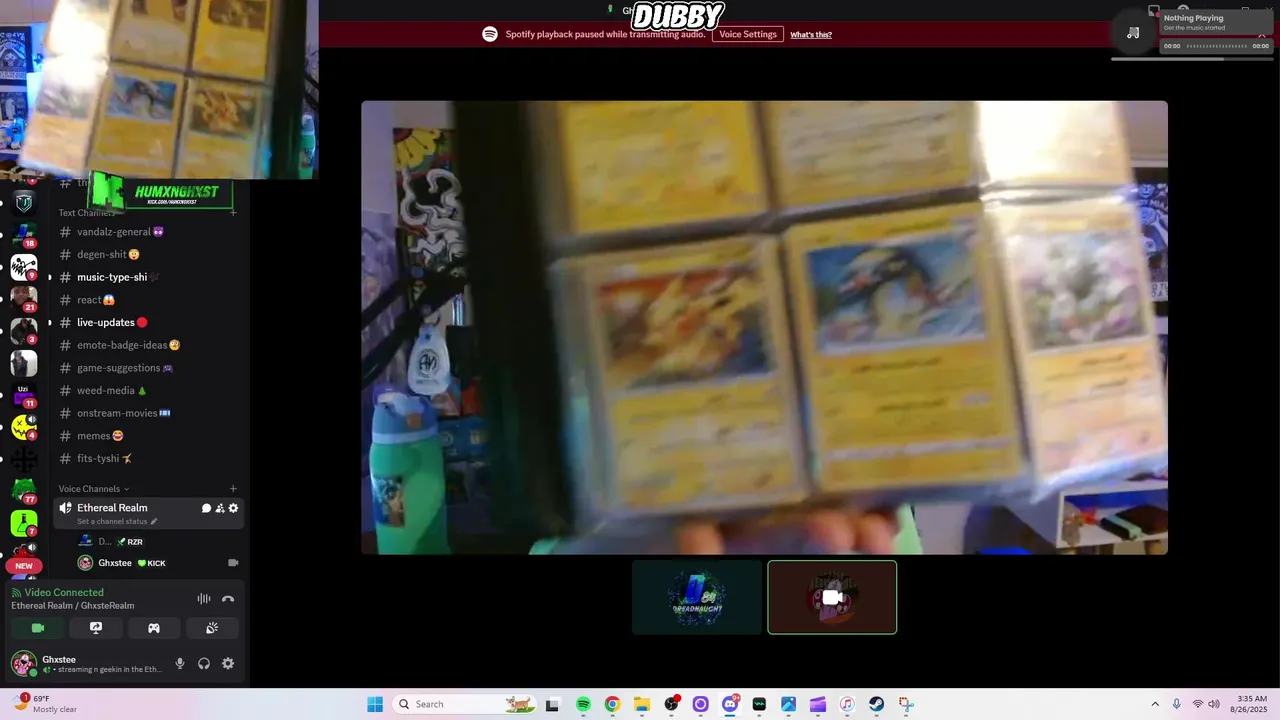Screen dimensions: 1280x720
Task: Open the Windows Start menu
Action: tap(375, 704)
